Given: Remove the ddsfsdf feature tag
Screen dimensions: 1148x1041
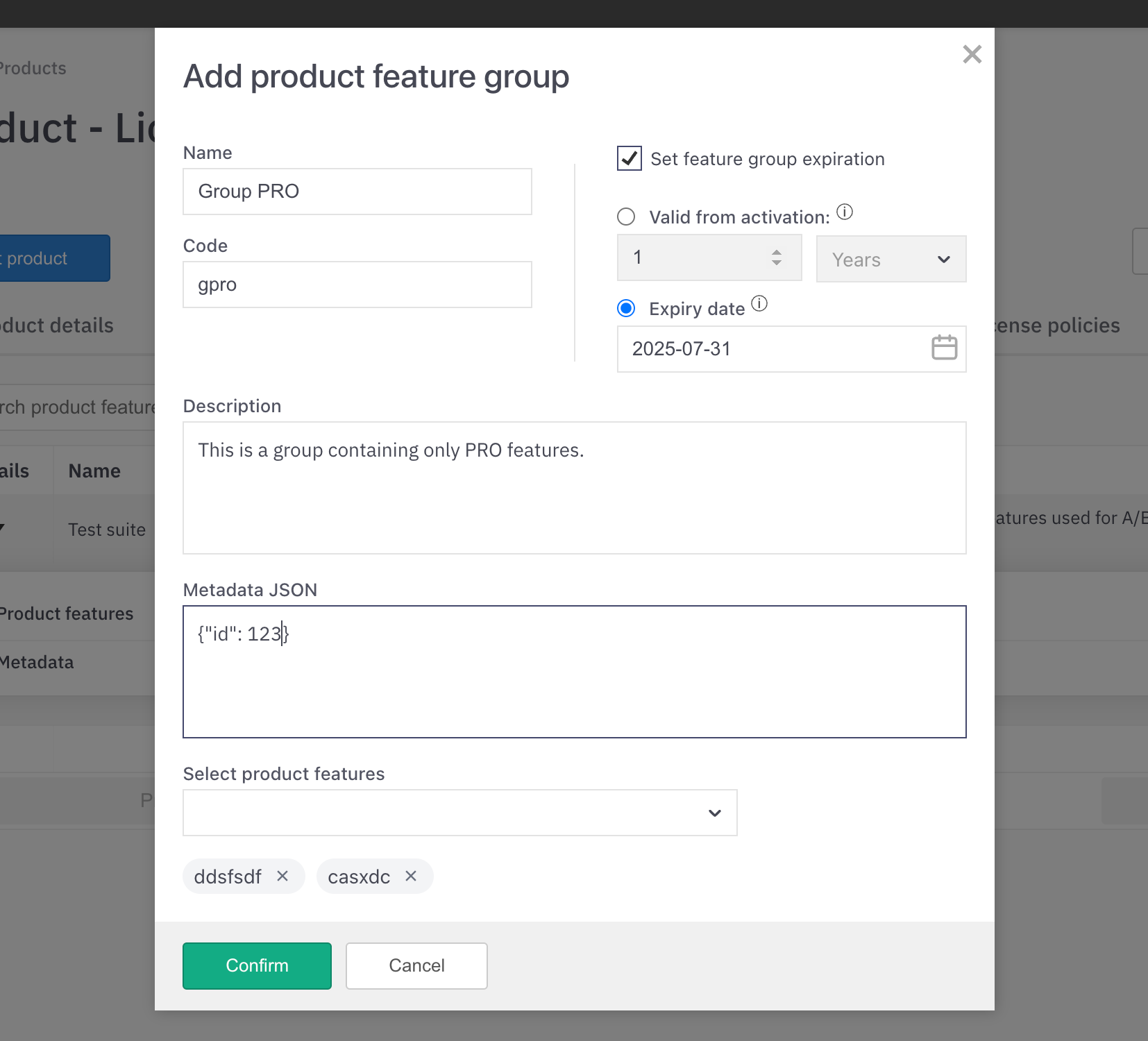Looking at the screenshot, I should click(282, 876).
